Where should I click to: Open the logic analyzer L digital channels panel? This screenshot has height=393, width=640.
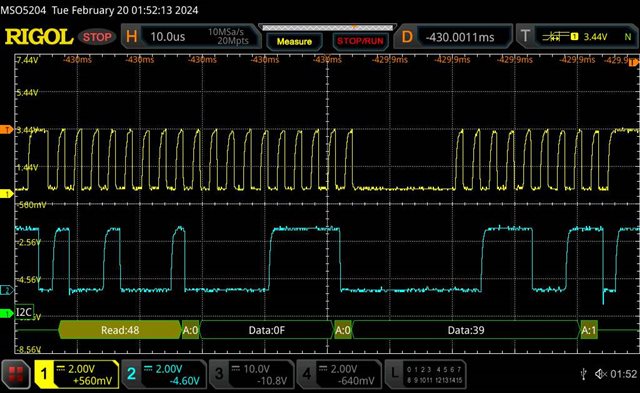coord(425,374)
